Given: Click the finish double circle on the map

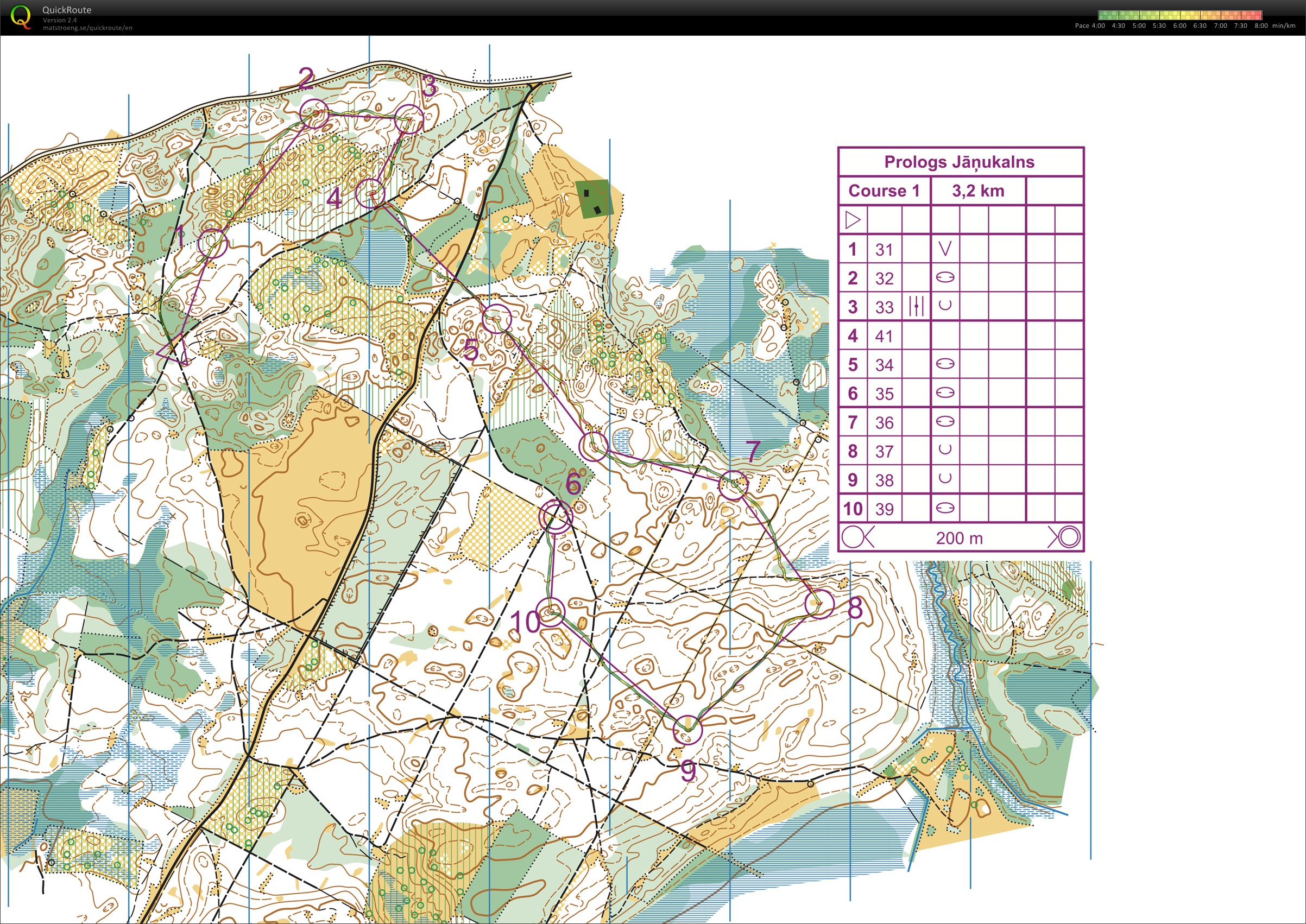Looking at the screenshot, I should (x=556, y=516).
